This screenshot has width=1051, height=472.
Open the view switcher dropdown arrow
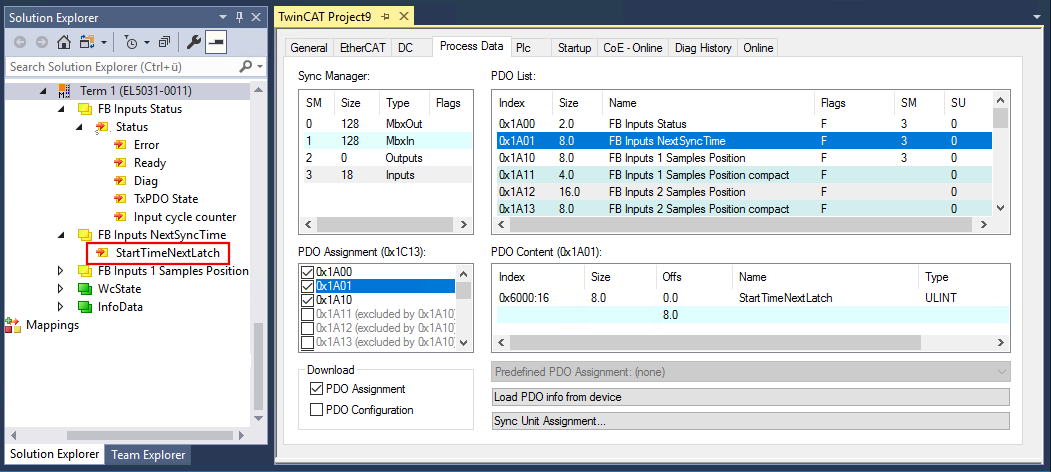tap(104, 43)
